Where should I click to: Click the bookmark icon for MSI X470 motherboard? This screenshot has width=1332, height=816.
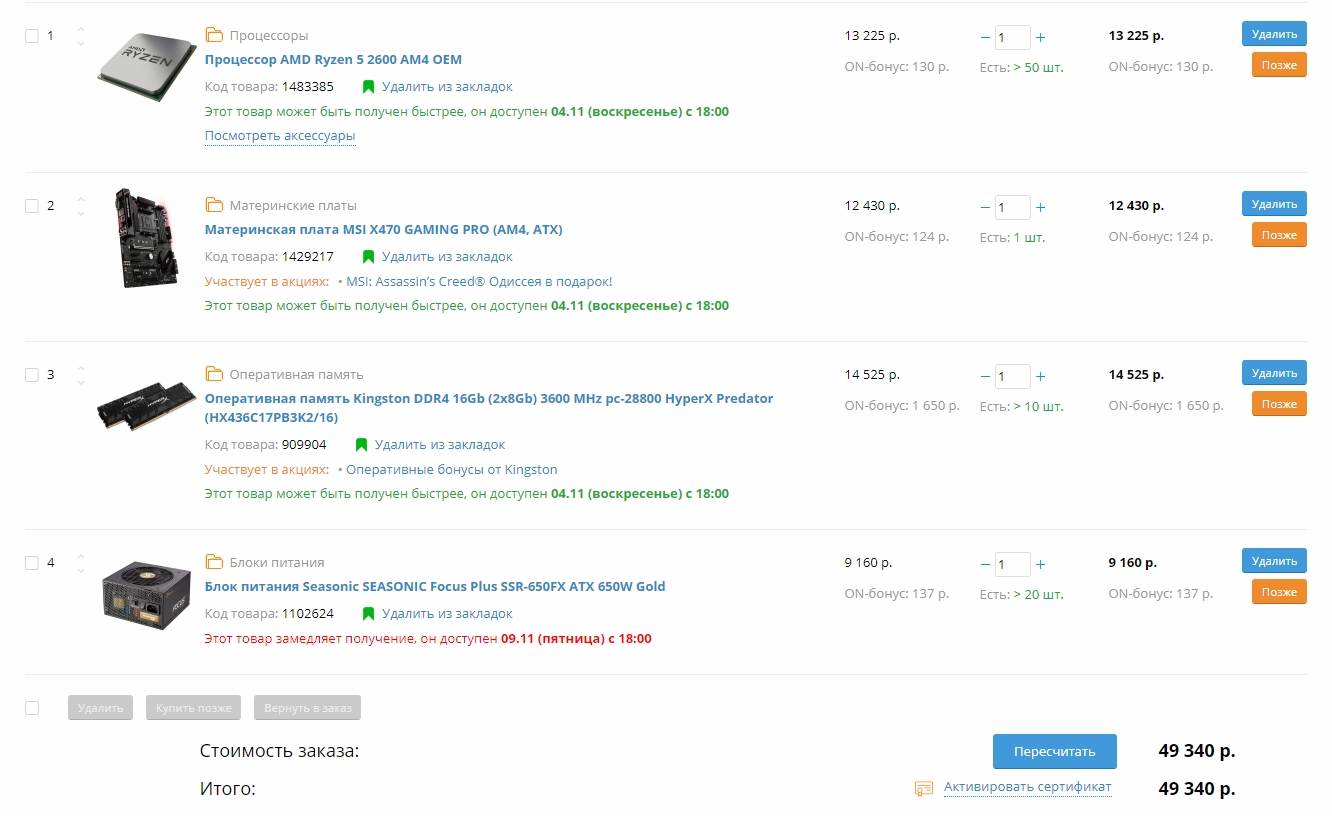click(368, 257)
